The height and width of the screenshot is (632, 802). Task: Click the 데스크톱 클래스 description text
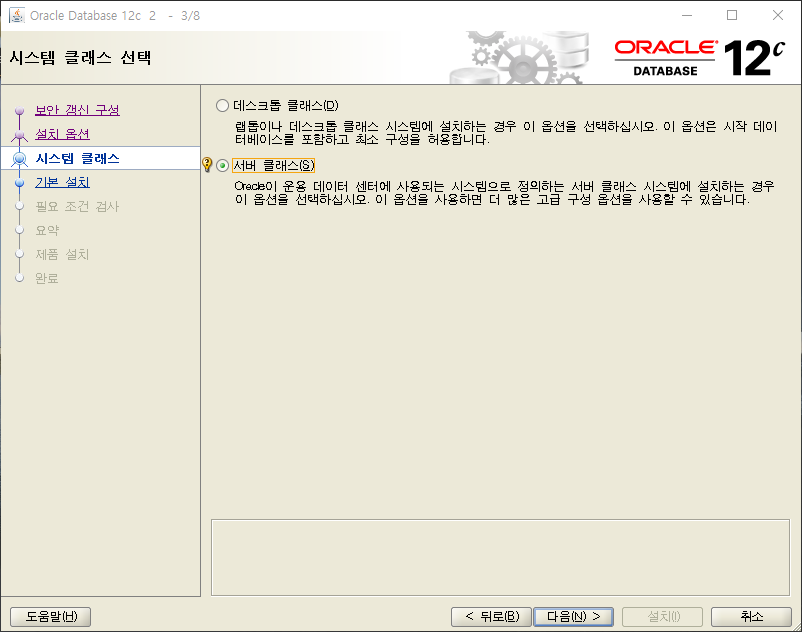(506, 132)
